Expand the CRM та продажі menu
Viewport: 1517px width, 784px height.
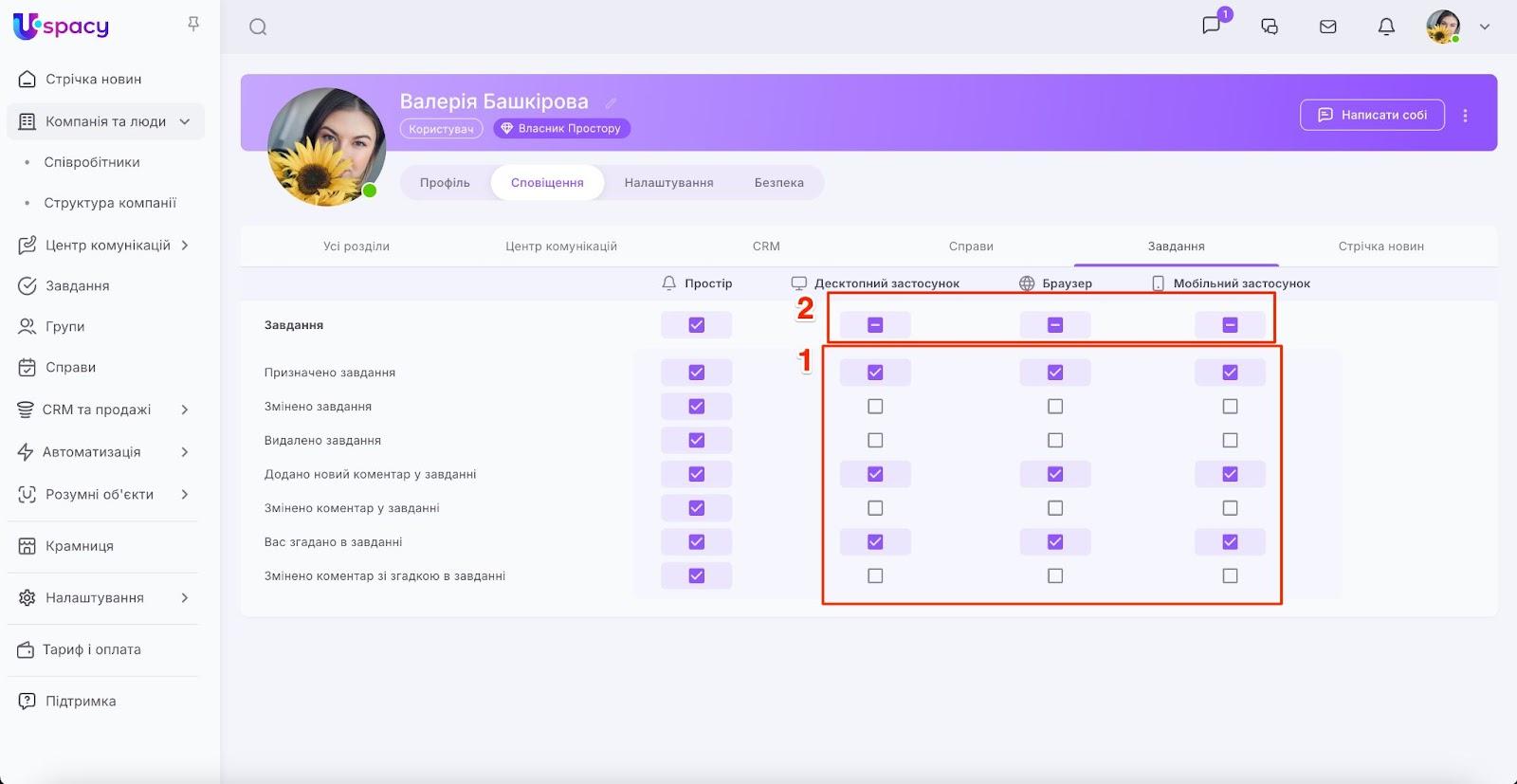pyautogui.click(x=185, y=410)
